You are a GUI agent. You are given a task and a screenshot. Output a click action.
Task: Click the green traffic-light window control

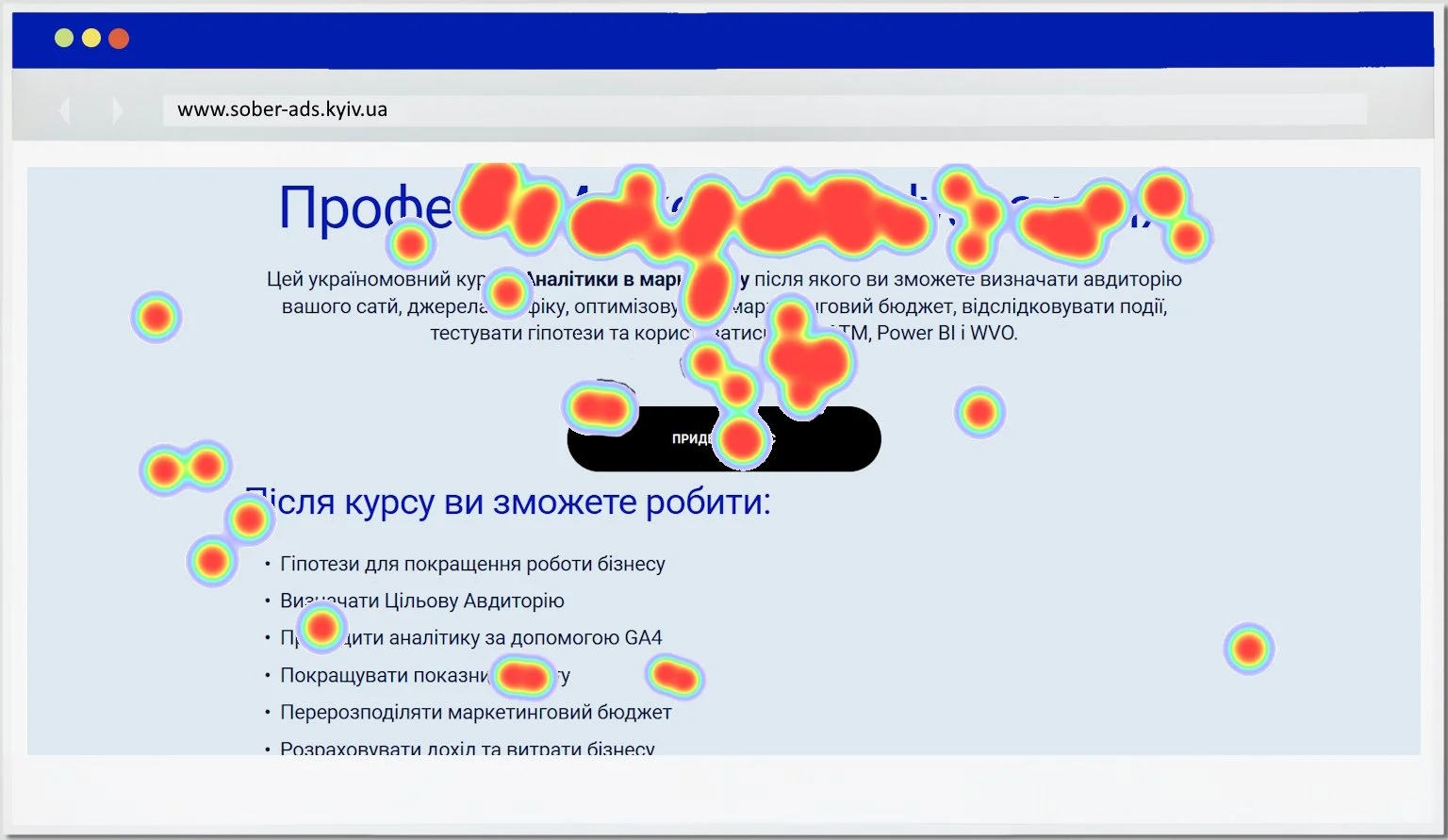[x=62, y=38]
